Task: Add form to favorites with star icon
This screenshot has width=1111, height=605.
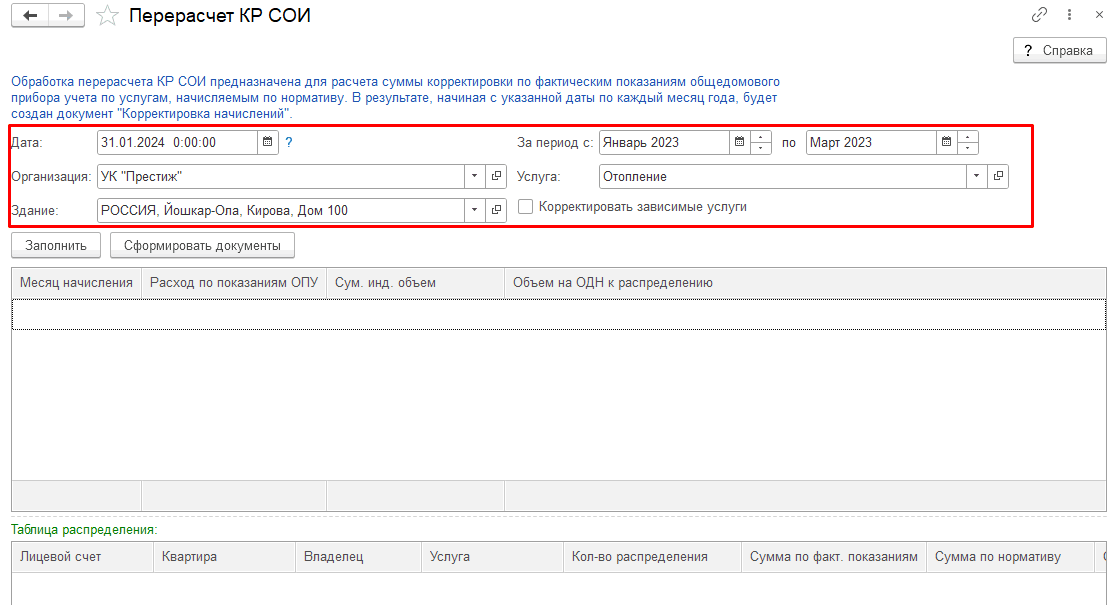Action: pyautogui.click(x=107, y=17)
